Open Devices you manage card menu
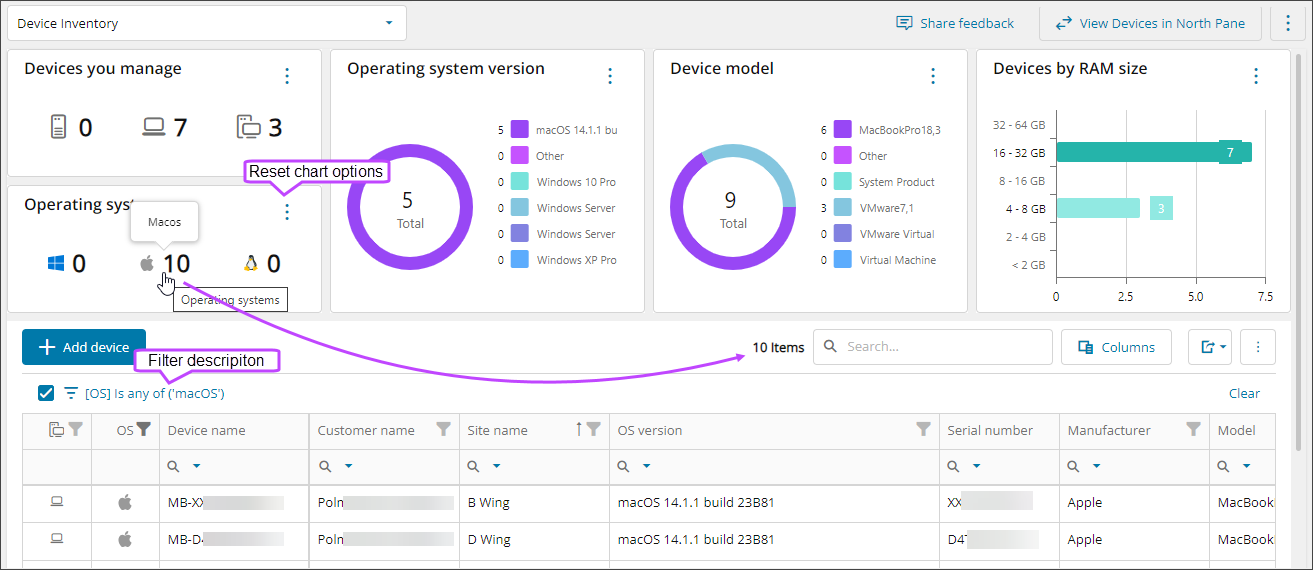Viewport: 1313px width, 570px height. (287, 76)
